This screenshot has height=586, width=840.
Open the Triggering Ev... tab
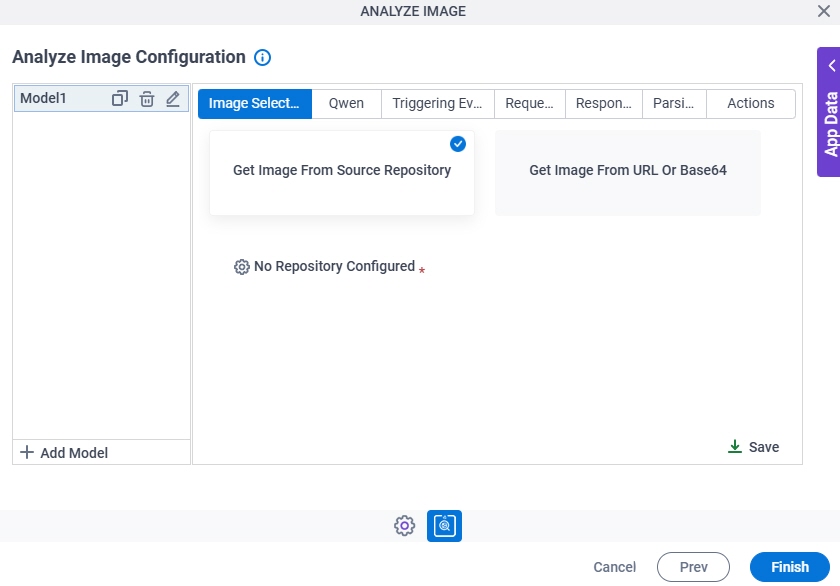click(x=437, y=103)
